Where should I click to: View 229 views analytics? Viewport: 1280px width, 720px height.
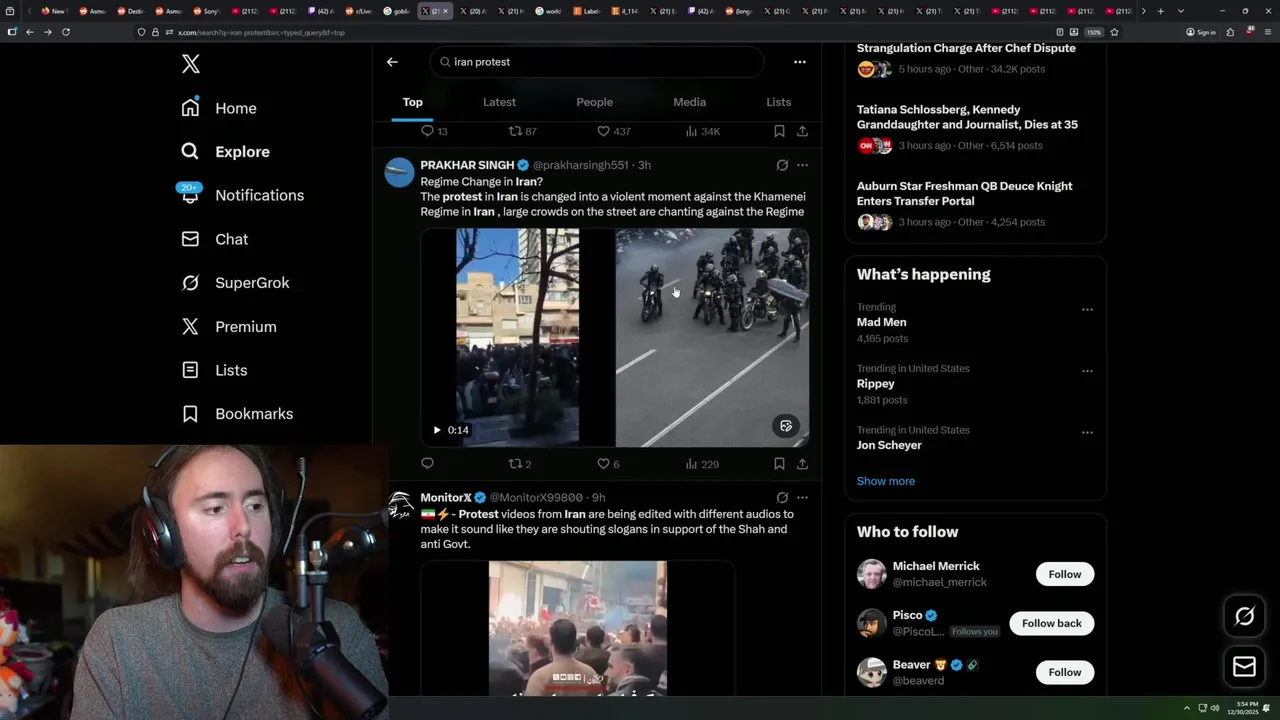tap(702, 464)
